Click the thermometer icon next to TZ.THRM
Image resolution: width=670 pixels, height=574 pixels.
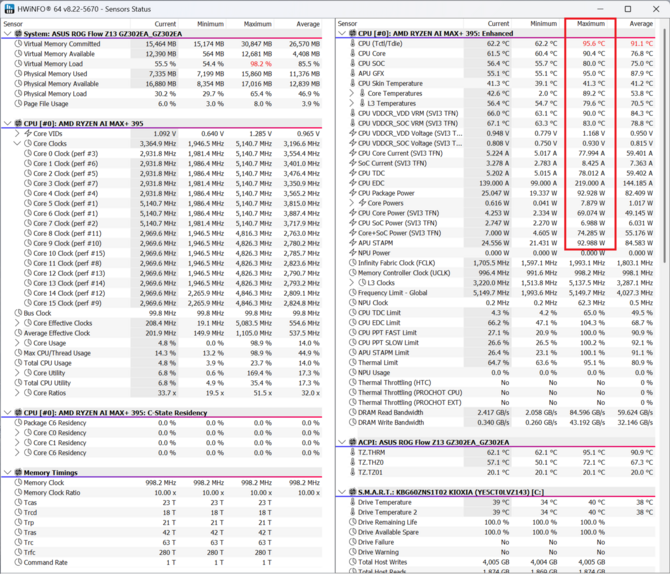pyautogui.click(x=353, y=452)
